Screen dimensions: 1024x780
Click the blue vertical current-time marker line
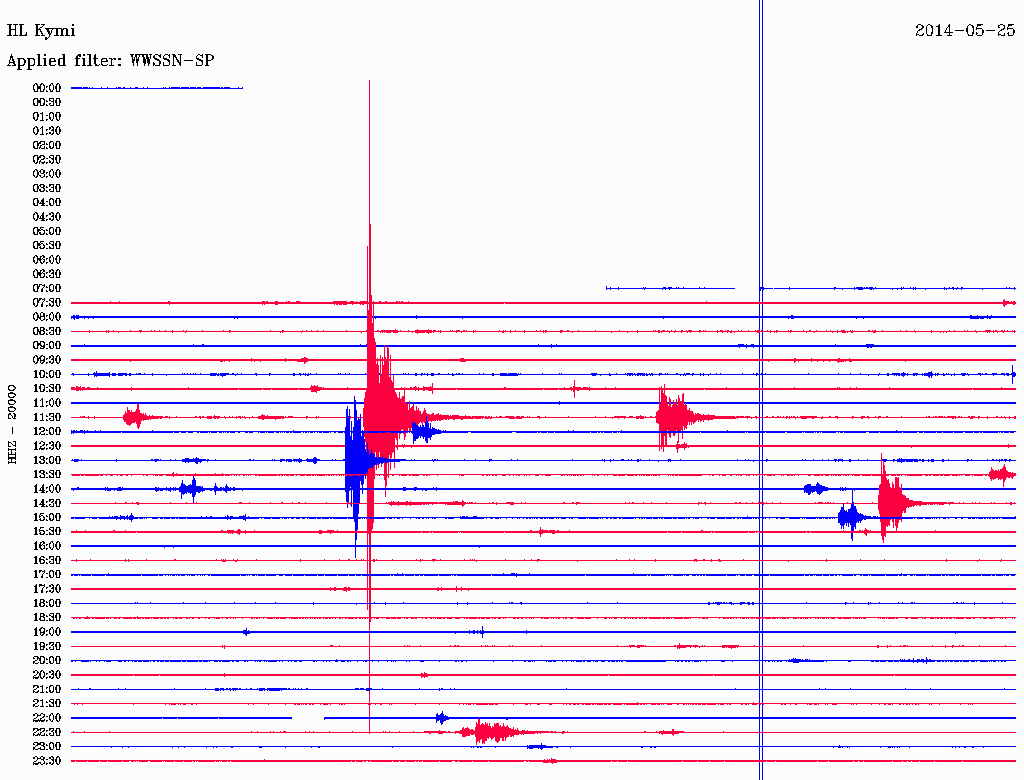click(x=761, y=390)
